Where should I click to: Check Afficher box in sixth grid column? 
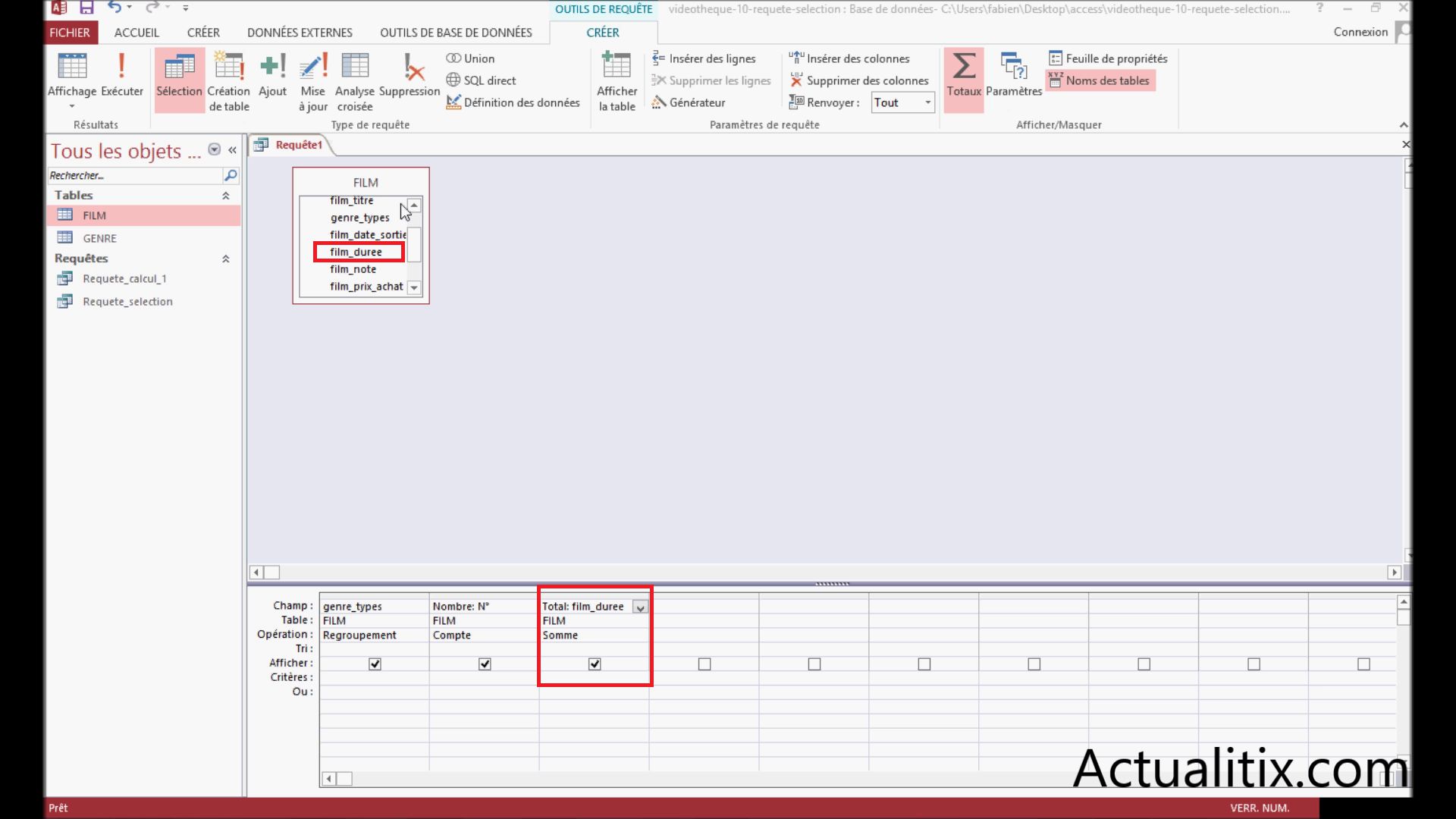pyautogui.click(x=924, y=664)
